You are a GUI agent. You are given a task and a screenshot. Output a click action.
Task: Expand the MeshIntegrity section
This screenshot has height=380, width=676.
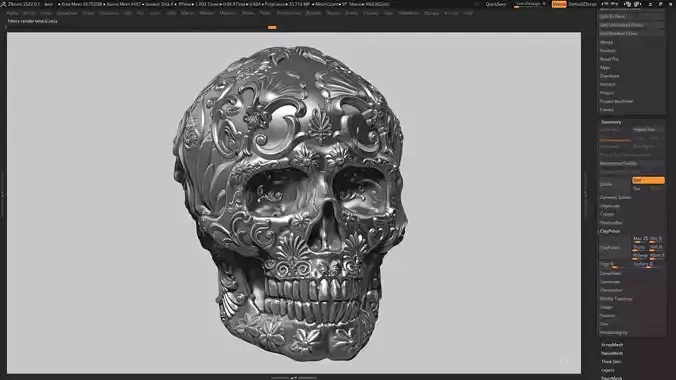613,333
